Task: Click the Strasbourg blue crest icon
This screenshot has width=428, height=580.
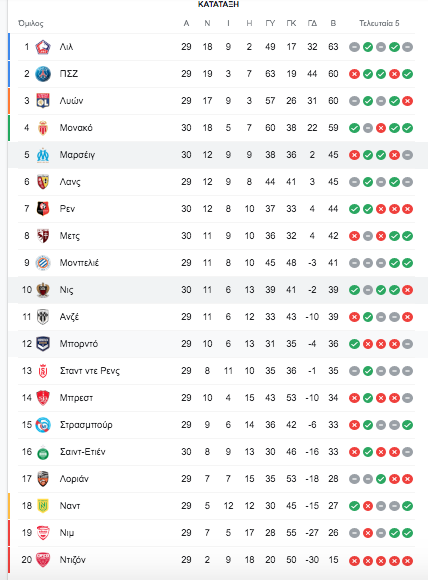Action: point(43,425)
